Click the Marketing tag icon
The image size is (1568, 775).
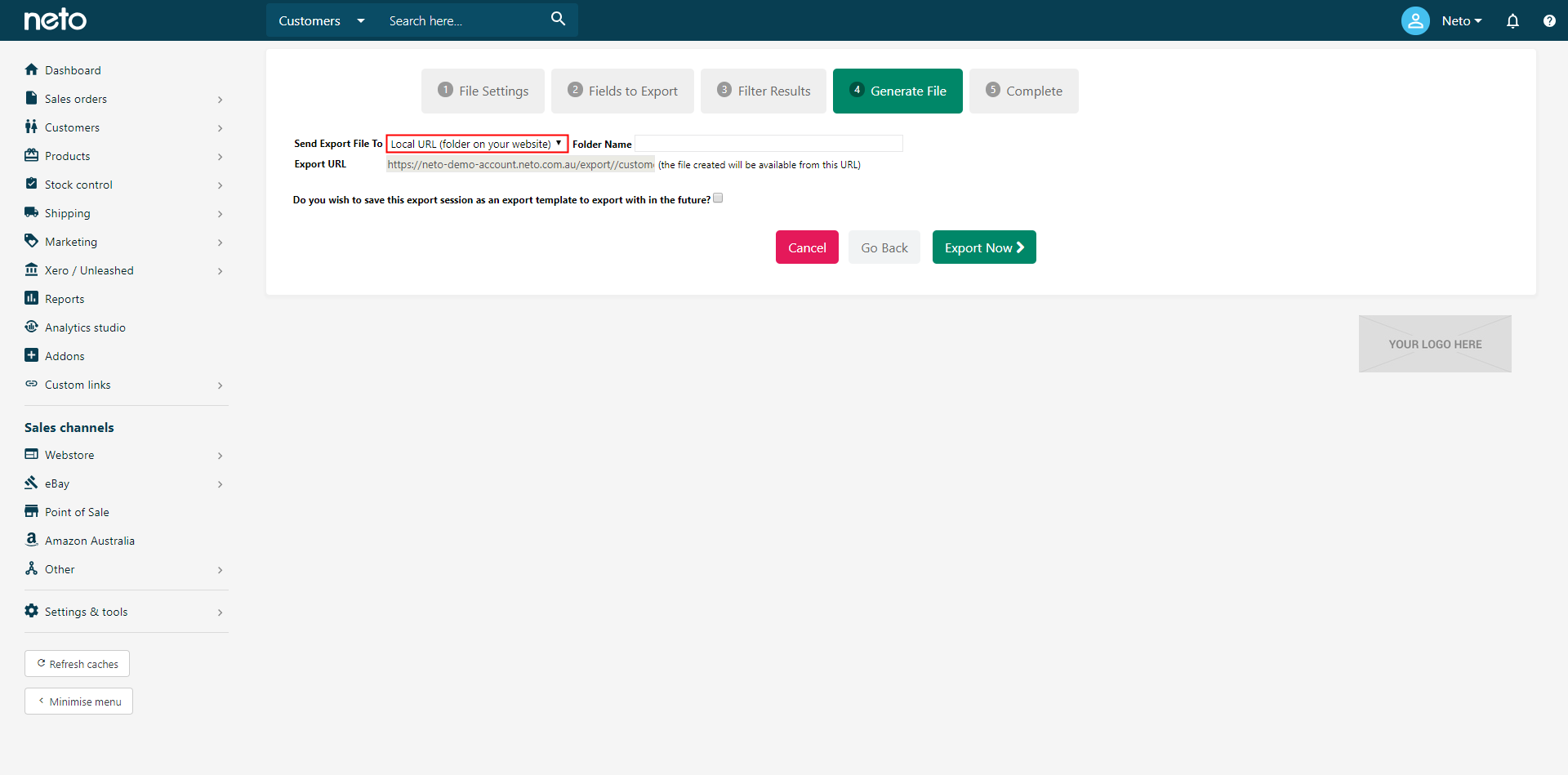click(32, 241)
